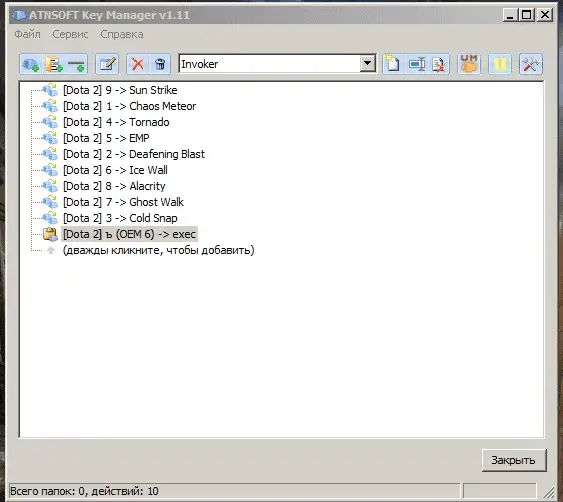Image resolution: width=563 pixels, height=502 pixels.
Task: Minimize the Key Manager window
Action: click(510, 15)
